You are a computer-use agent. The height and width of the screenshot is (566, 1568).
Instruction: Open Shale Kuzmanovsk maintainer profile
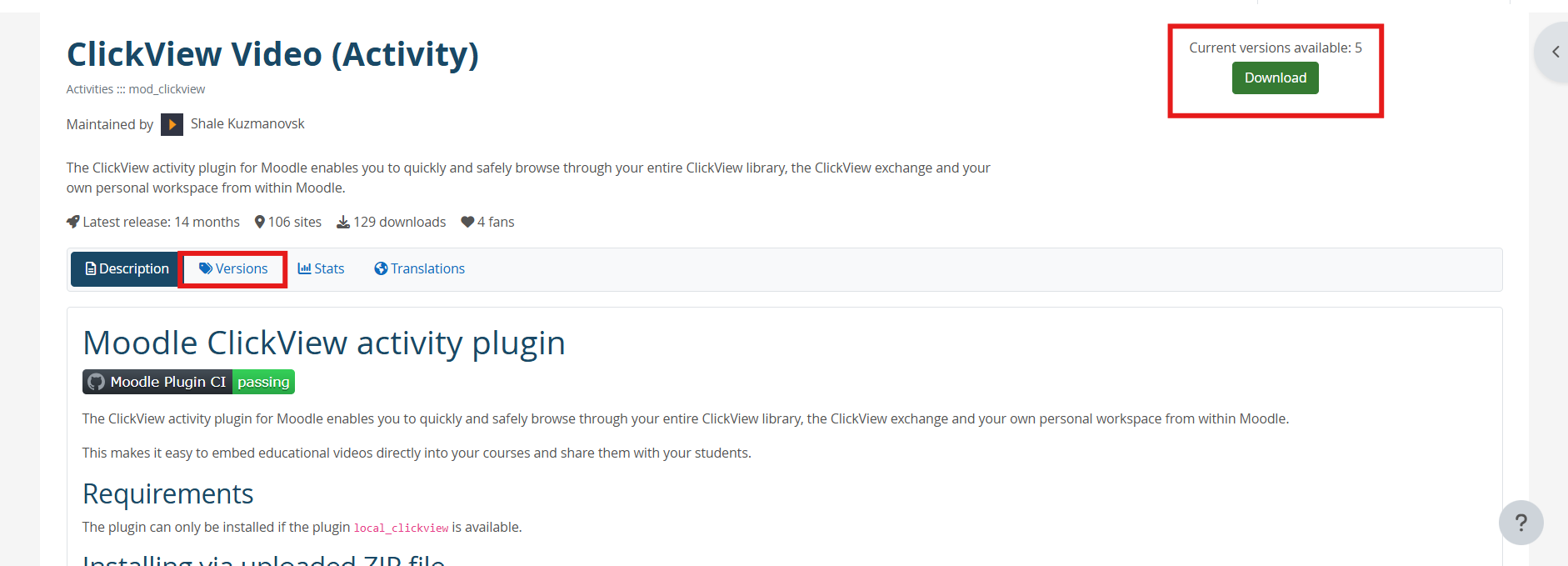click(247, 123)
